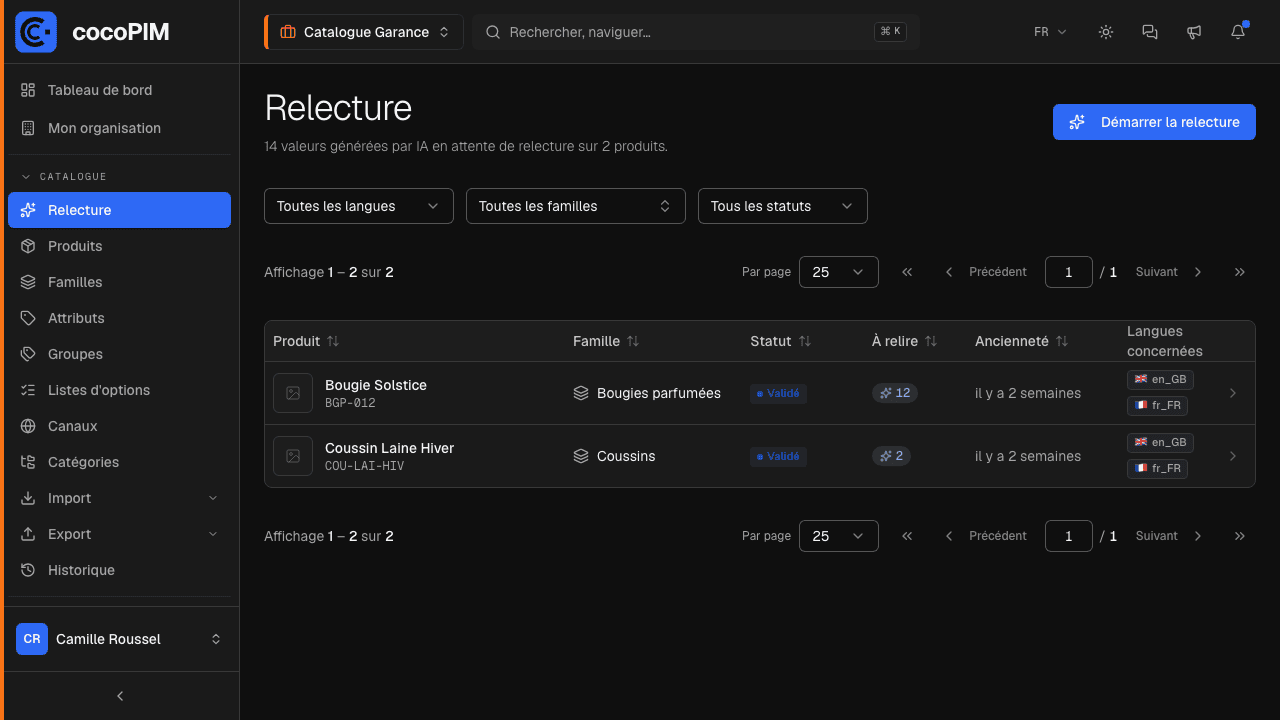This screenshot has height=720, width=1280.
Task: Jump to last page using top pagination
Action: (1240, 272)
